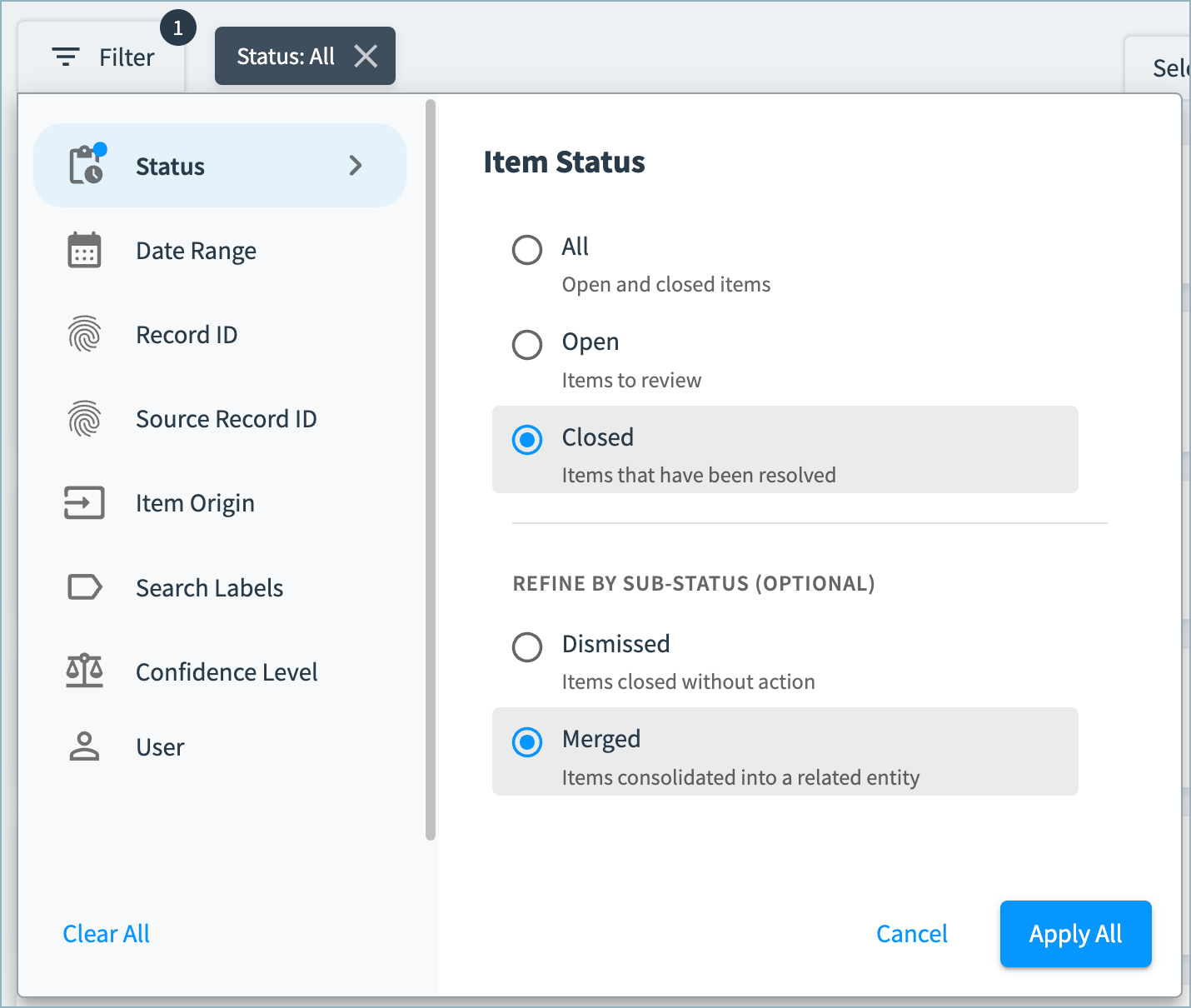Select the Open status radio button
This screenshot has height=1008, width=1191.
tap(527, 344)
